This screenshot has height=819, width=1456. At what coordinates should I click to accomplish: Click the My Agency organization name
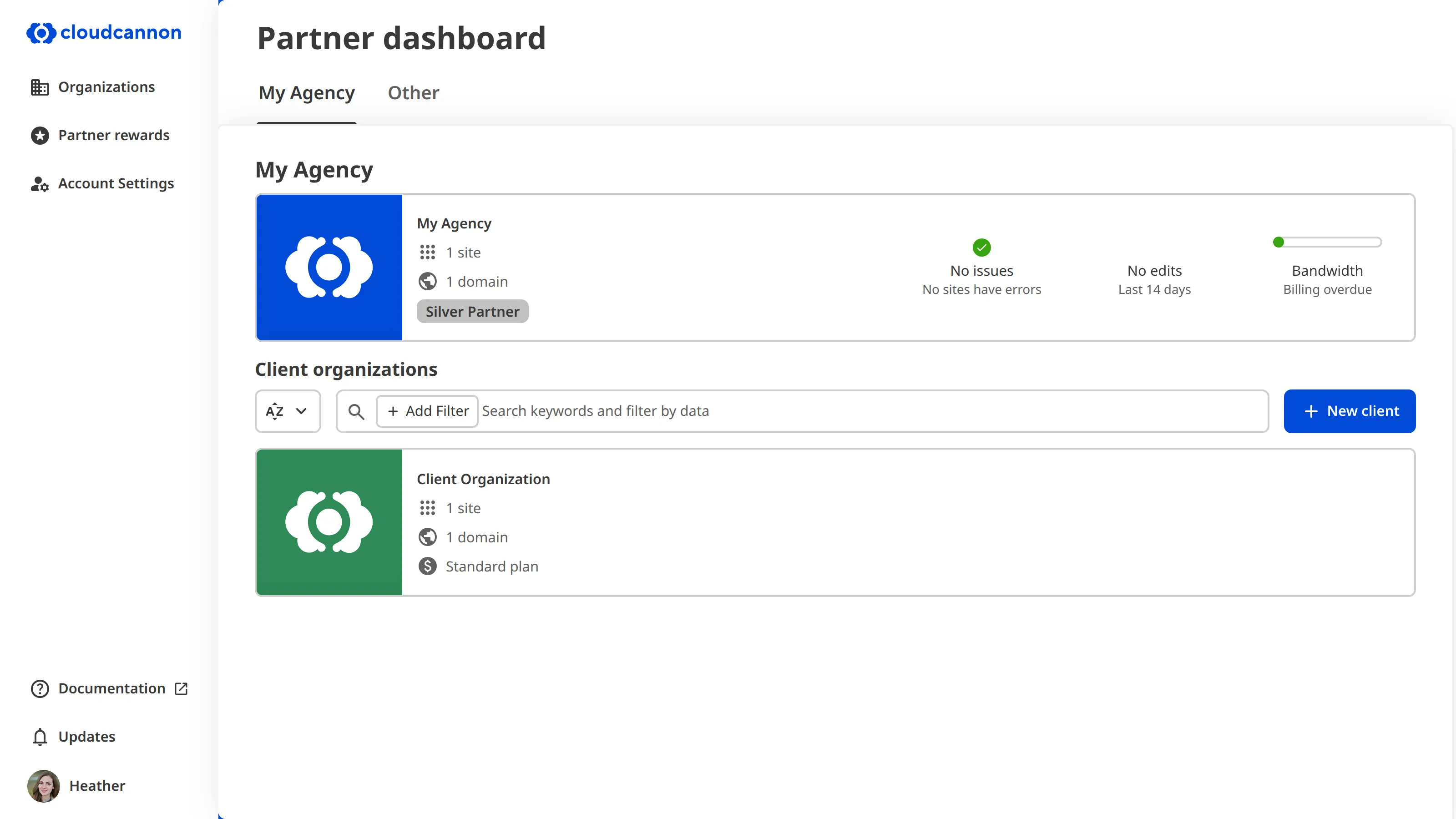click(x=454, y=223)
